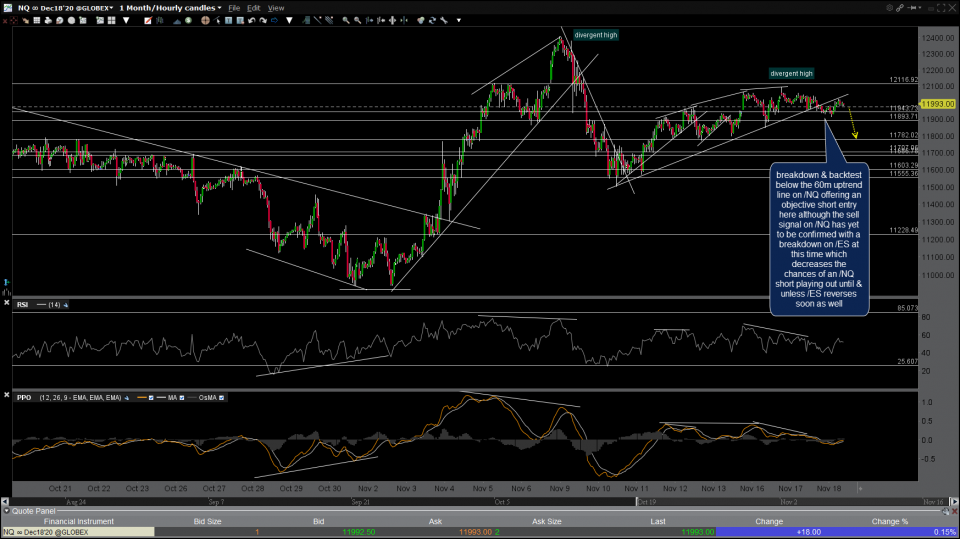Open RSI (14) settings arrow

(66, 305)
